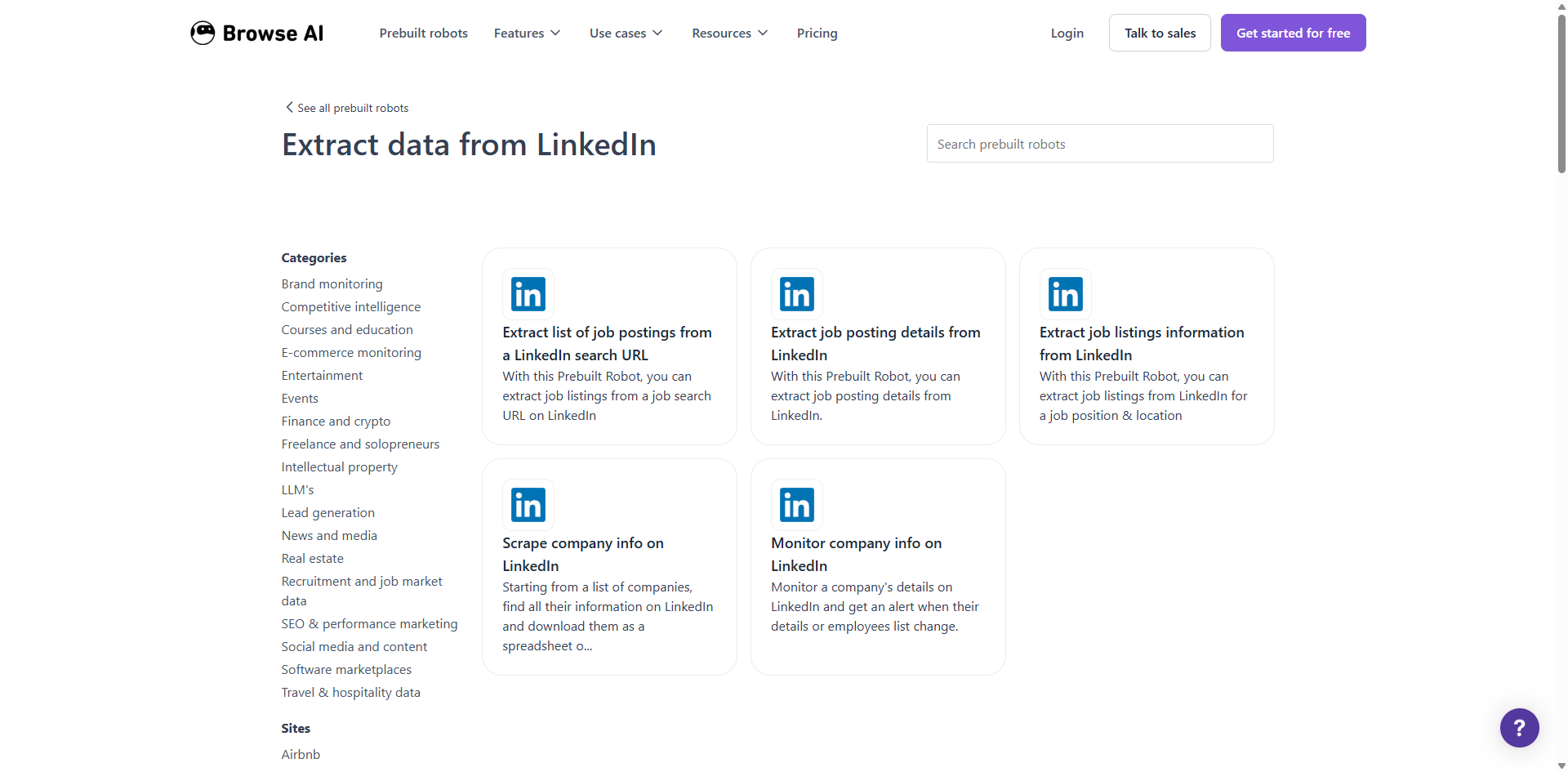Click the Get started for free button
This screenshot has height=772, width=1568.
click(x=1293, y=33)
